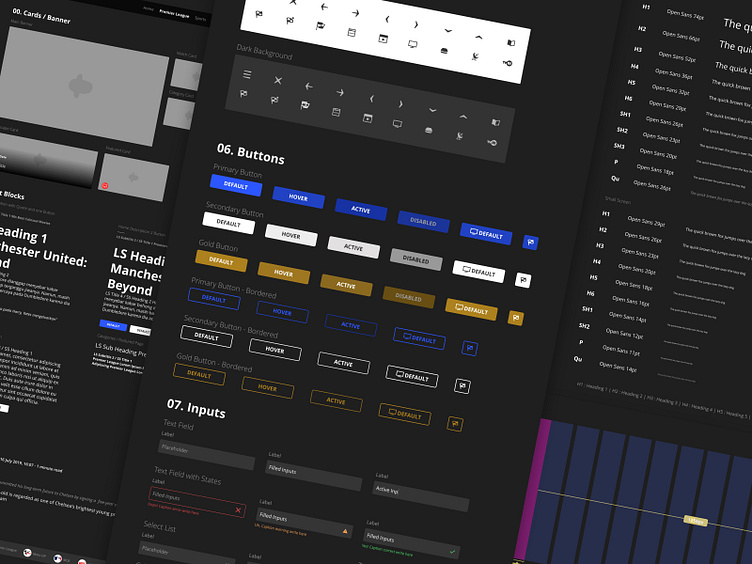Click the gold filled DEFAULT button with monitor icon
Image resolution: width=752 pixels, height=564 pixels.
click(x=471, y=309)
